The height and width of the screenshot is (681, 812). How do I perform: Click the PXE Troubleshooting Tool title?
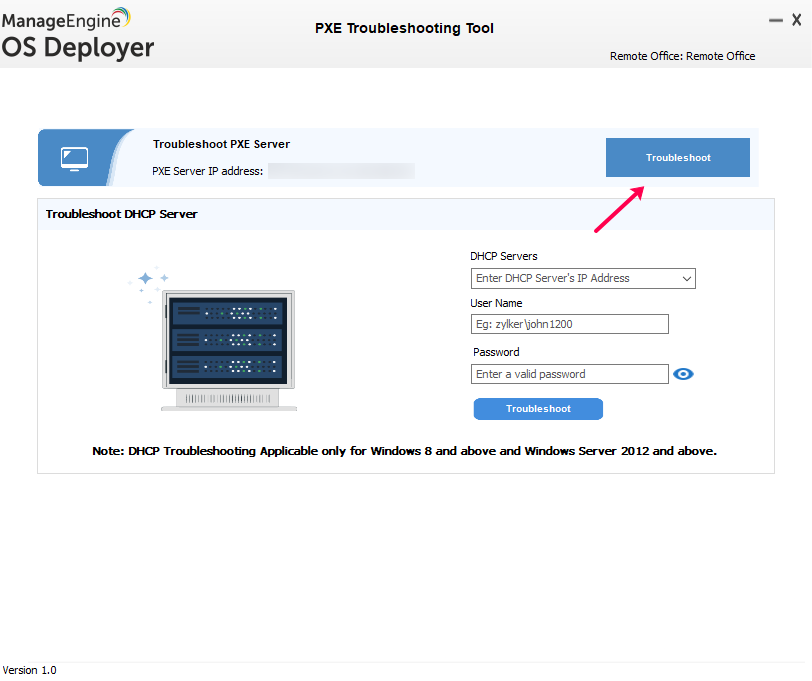point(404,28)
